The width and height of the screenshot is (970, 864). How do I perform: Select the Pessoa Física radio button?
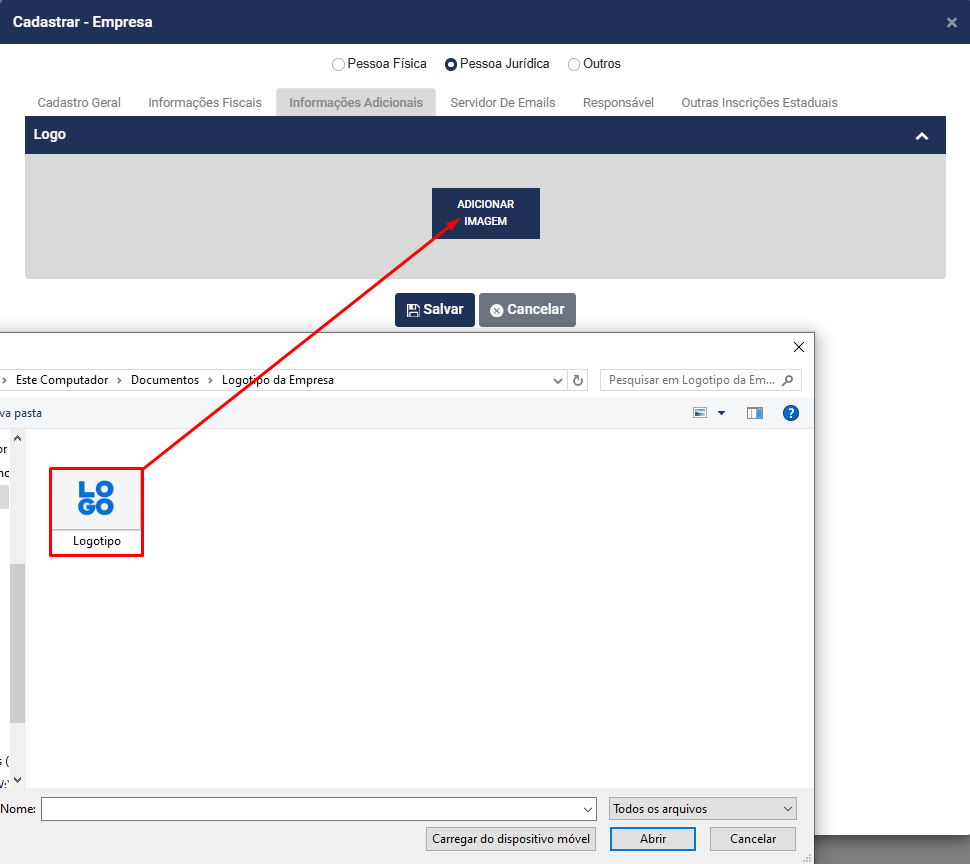pos(338,64)
